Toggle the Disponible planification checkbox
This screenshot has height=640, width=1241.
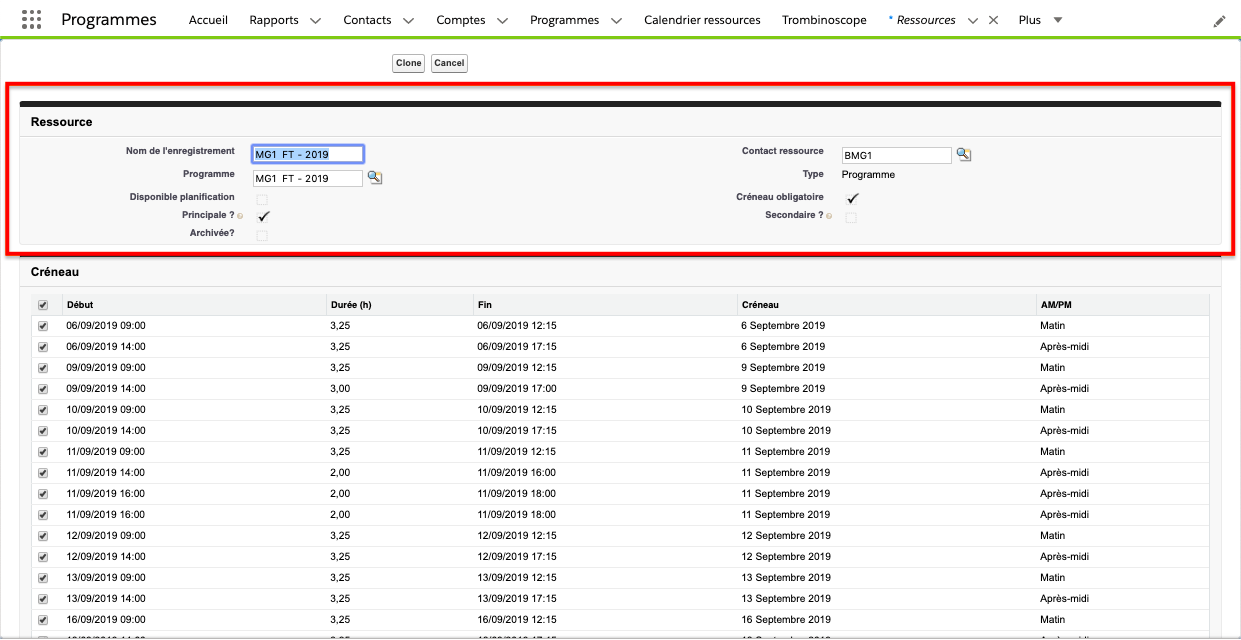coord(262,199)
